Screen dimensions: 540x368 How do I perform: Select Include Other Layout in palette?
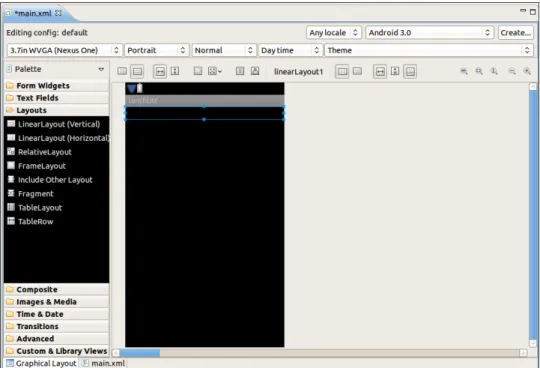tap(57, 180)
